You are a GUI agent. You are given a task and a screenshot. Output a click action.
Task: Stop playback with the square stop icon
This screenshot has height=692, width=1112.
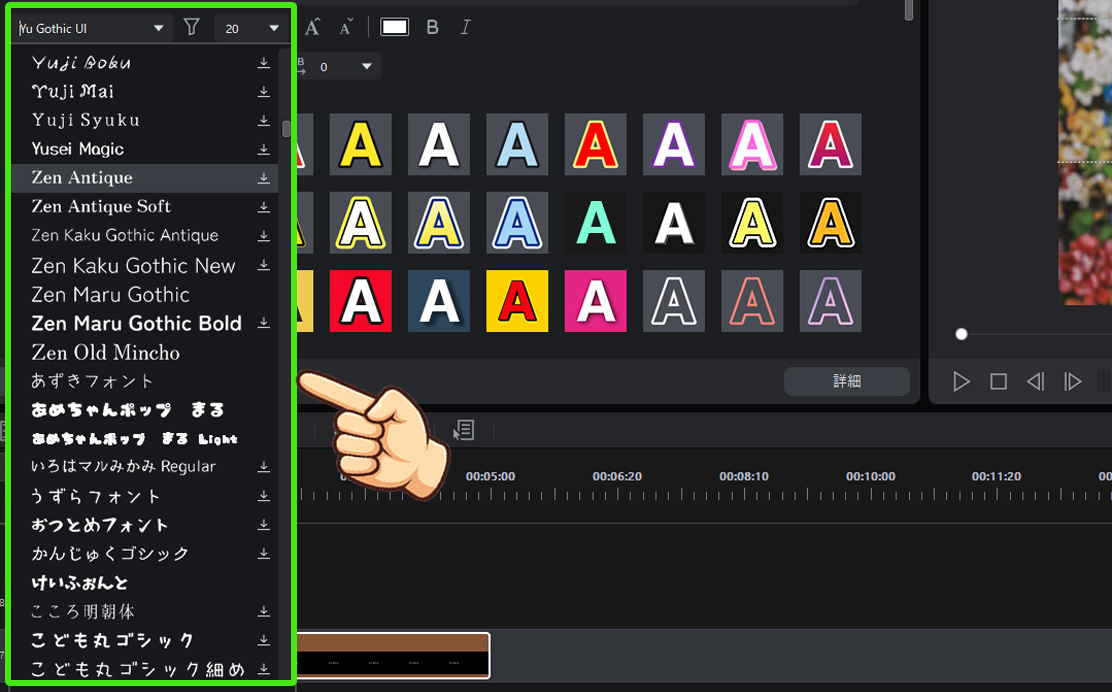tap(998, 381)
